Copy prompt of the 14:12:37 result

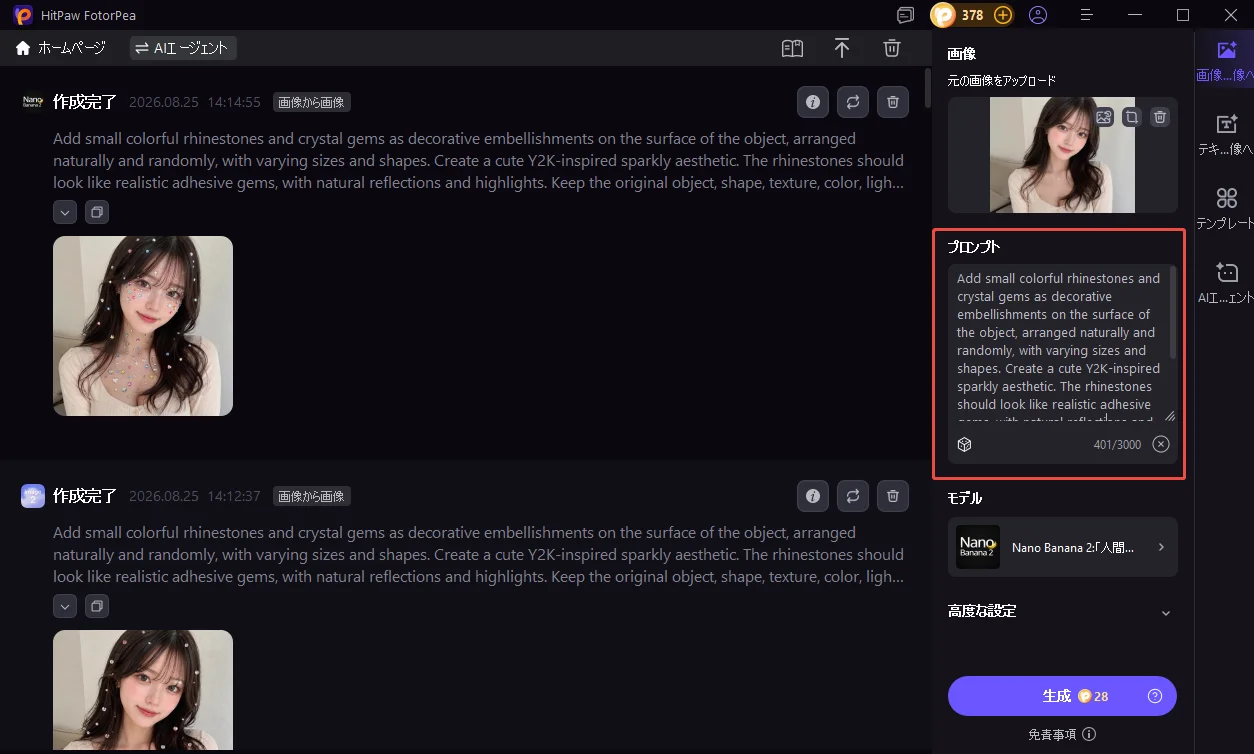point(96,606)
